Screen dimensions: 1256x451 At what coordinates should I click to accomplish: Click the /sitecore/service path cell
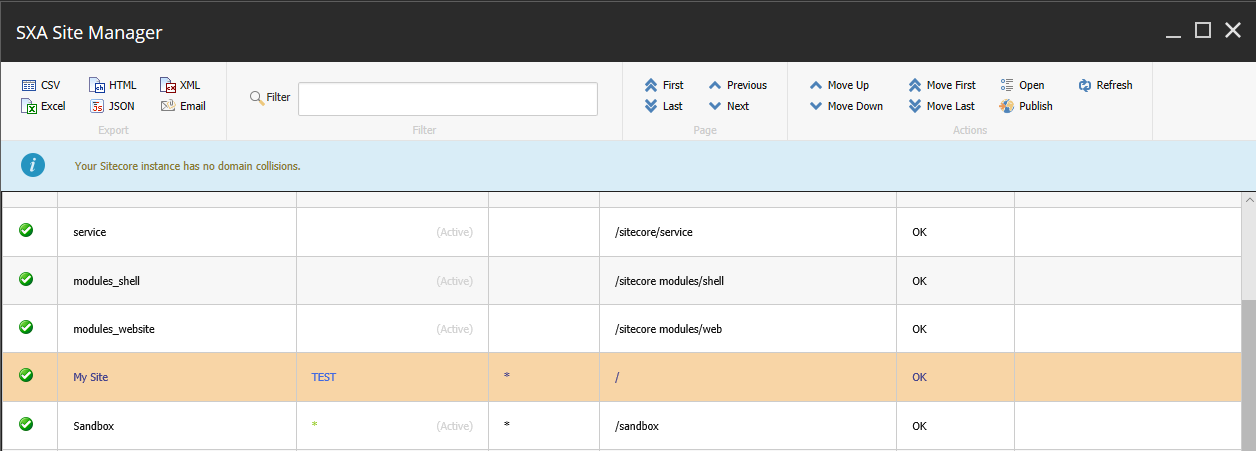(x=654, y=232)
